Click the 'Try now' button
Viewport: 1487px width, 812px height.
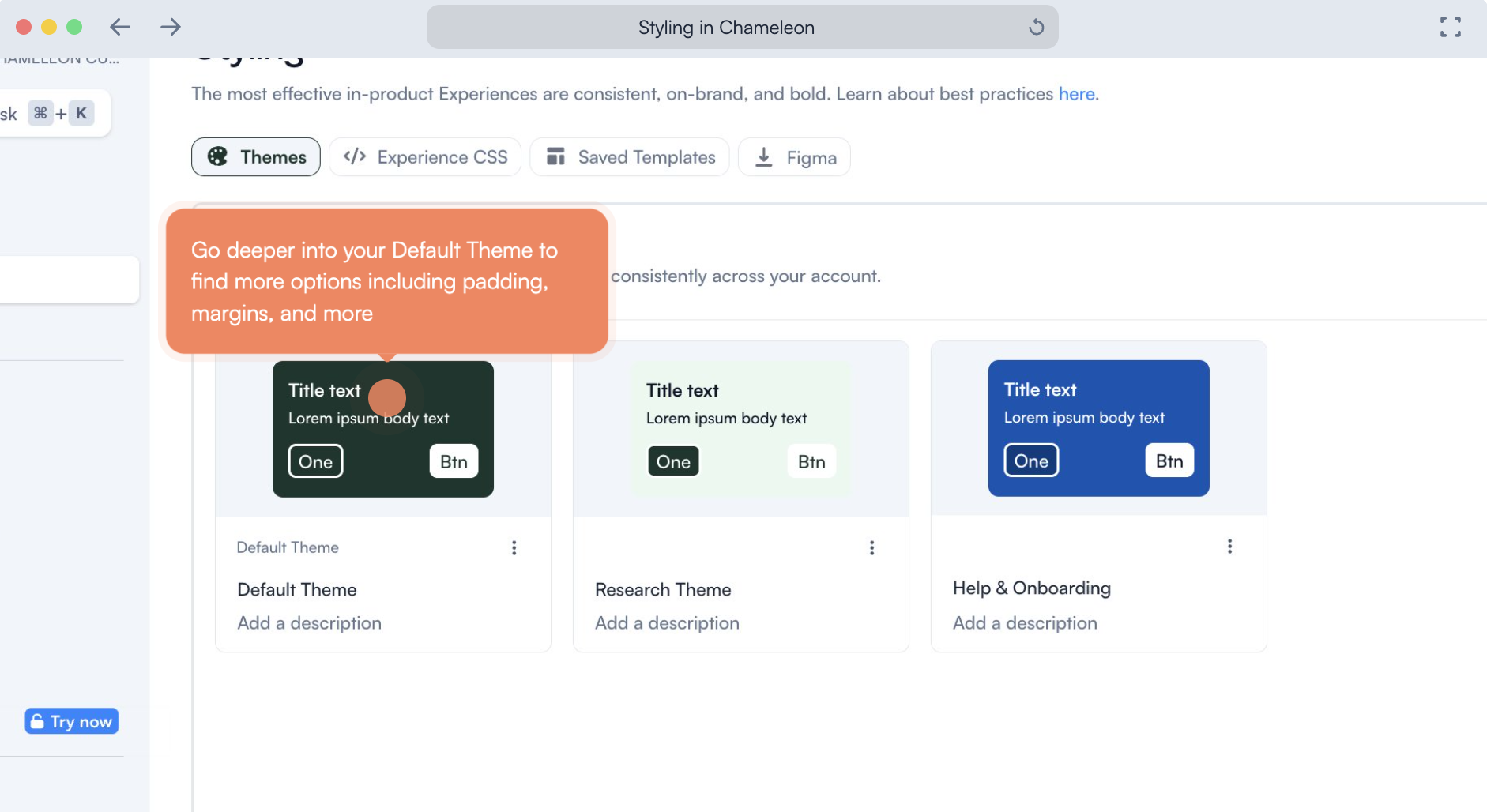click(72, 721)
